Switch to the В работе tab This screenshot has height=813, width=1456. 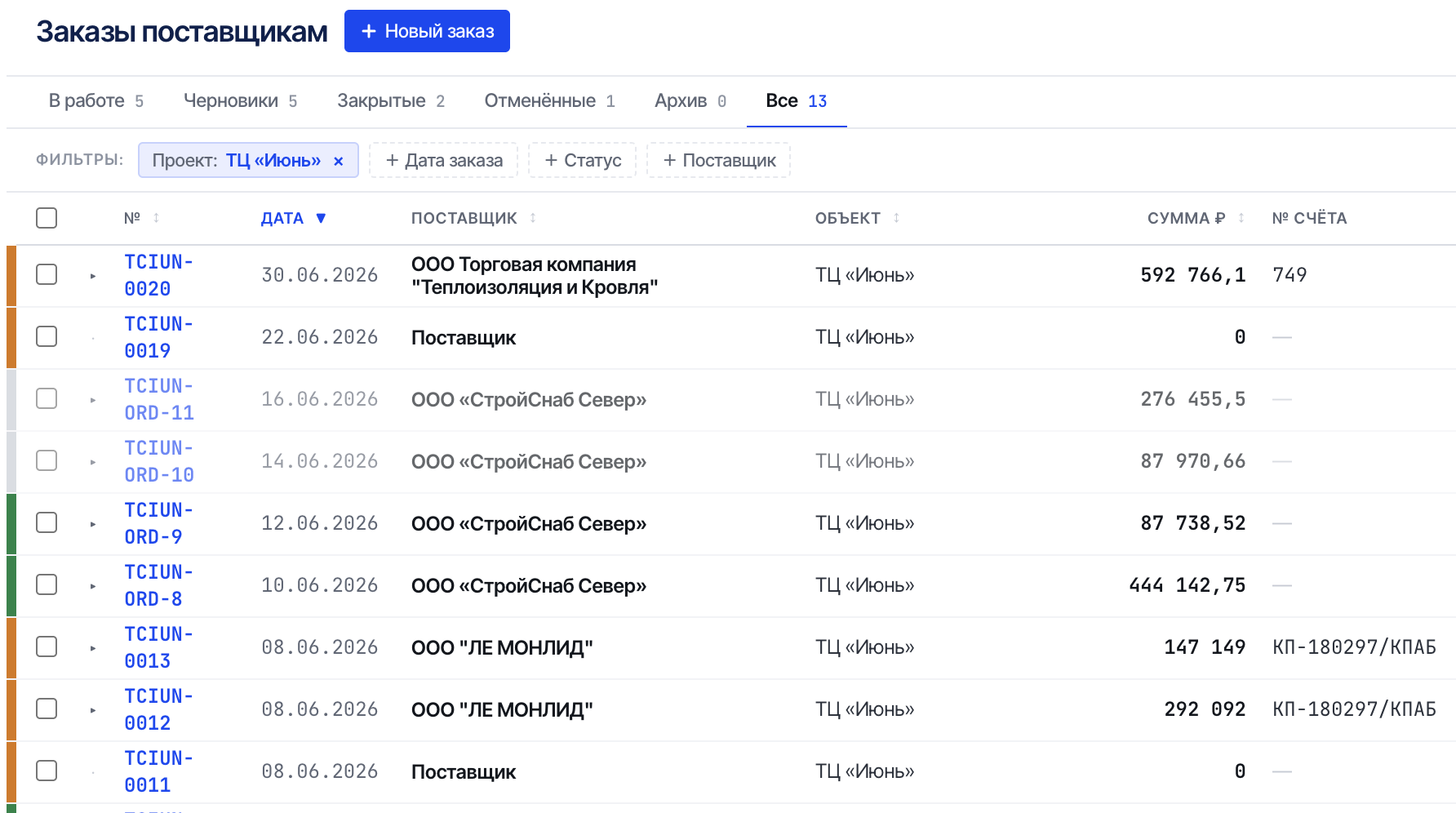96,101
